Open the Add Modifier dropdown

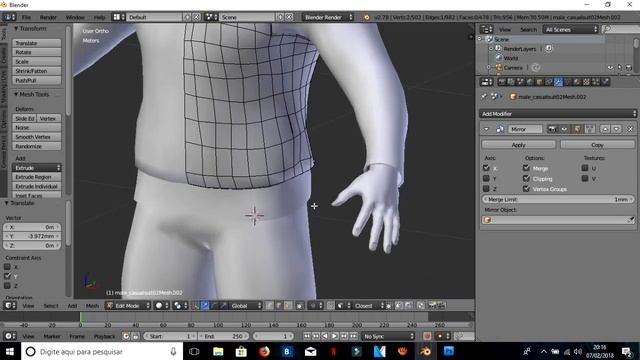pyautogui.click(x=558, y=113)
